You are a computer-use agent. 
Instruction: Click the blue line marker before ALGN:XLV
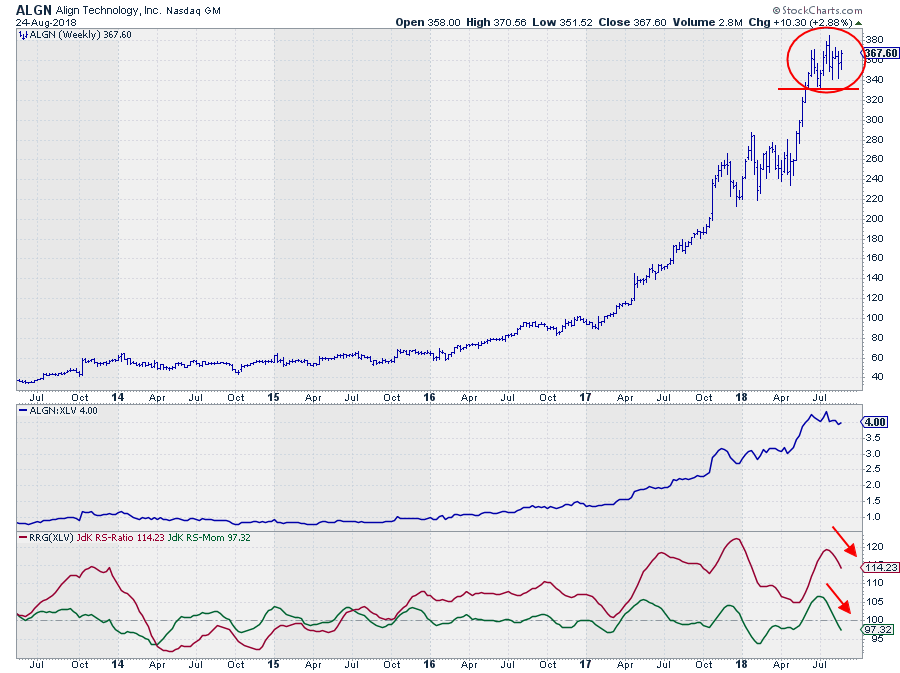click(x=23, y=411)
